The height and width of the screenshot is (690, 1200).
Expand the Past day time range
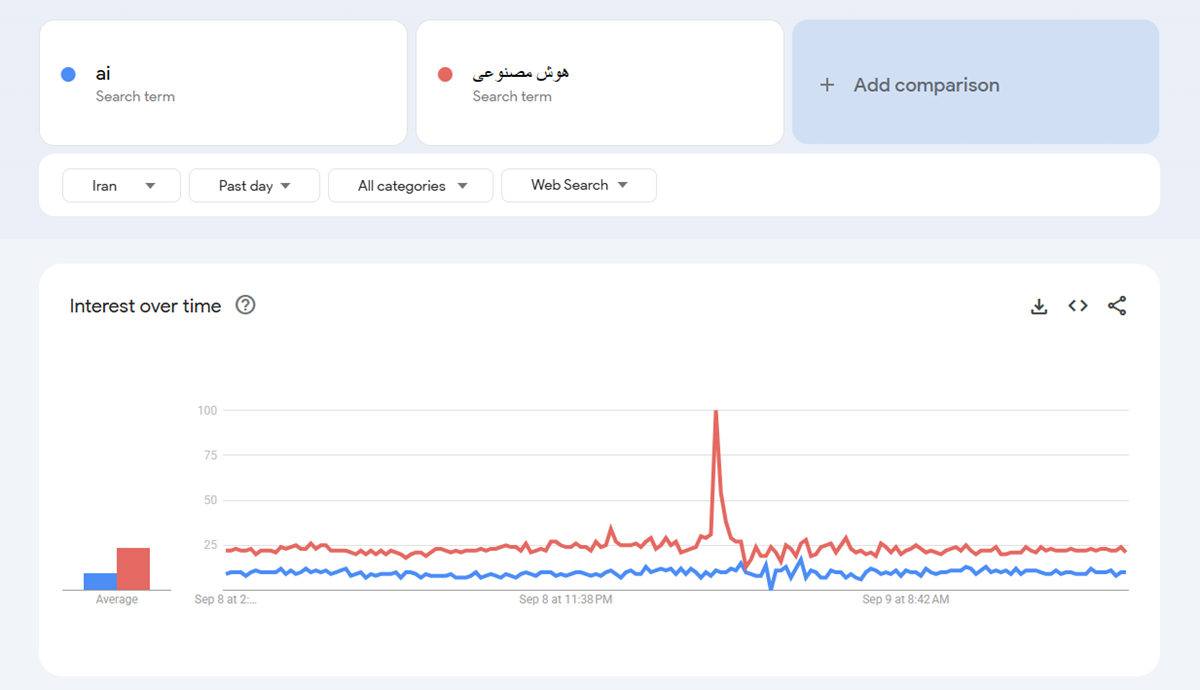click(x=254, y=186)
